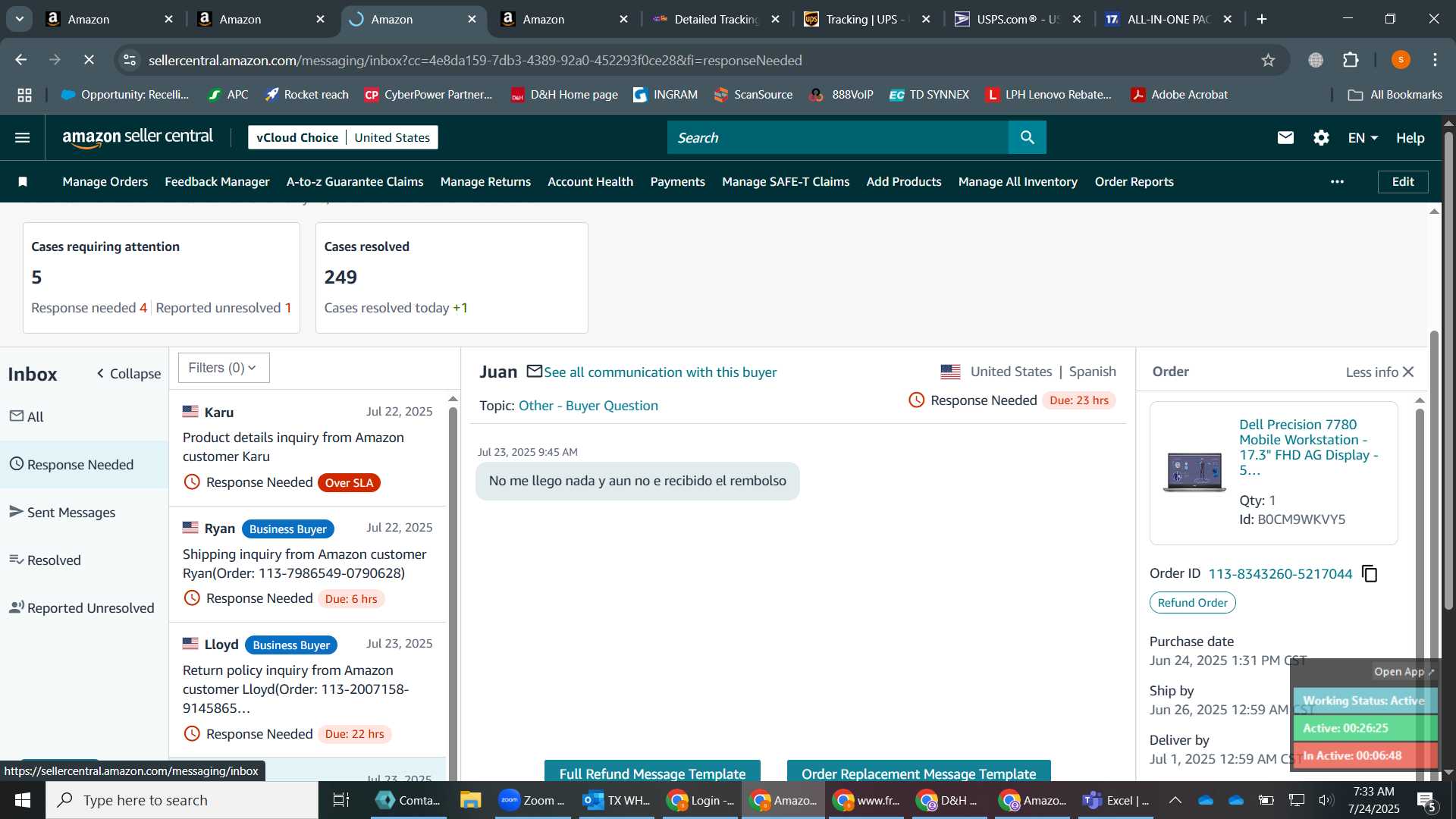Switch to the Tracking | UPS tab
The height and width of the screenshot is (819, 1456).
tap(867, 19)
